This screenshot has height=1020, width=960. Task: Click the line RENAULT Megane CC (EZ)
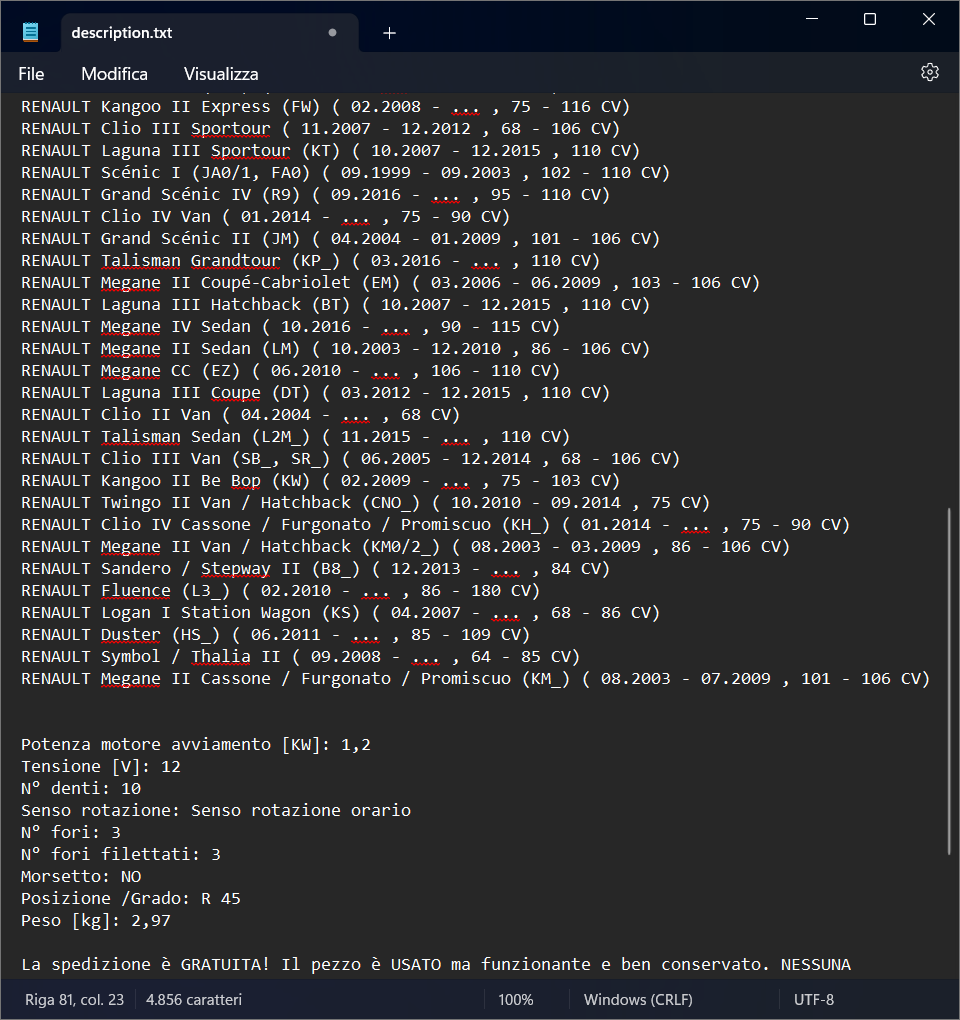(290, 371)
